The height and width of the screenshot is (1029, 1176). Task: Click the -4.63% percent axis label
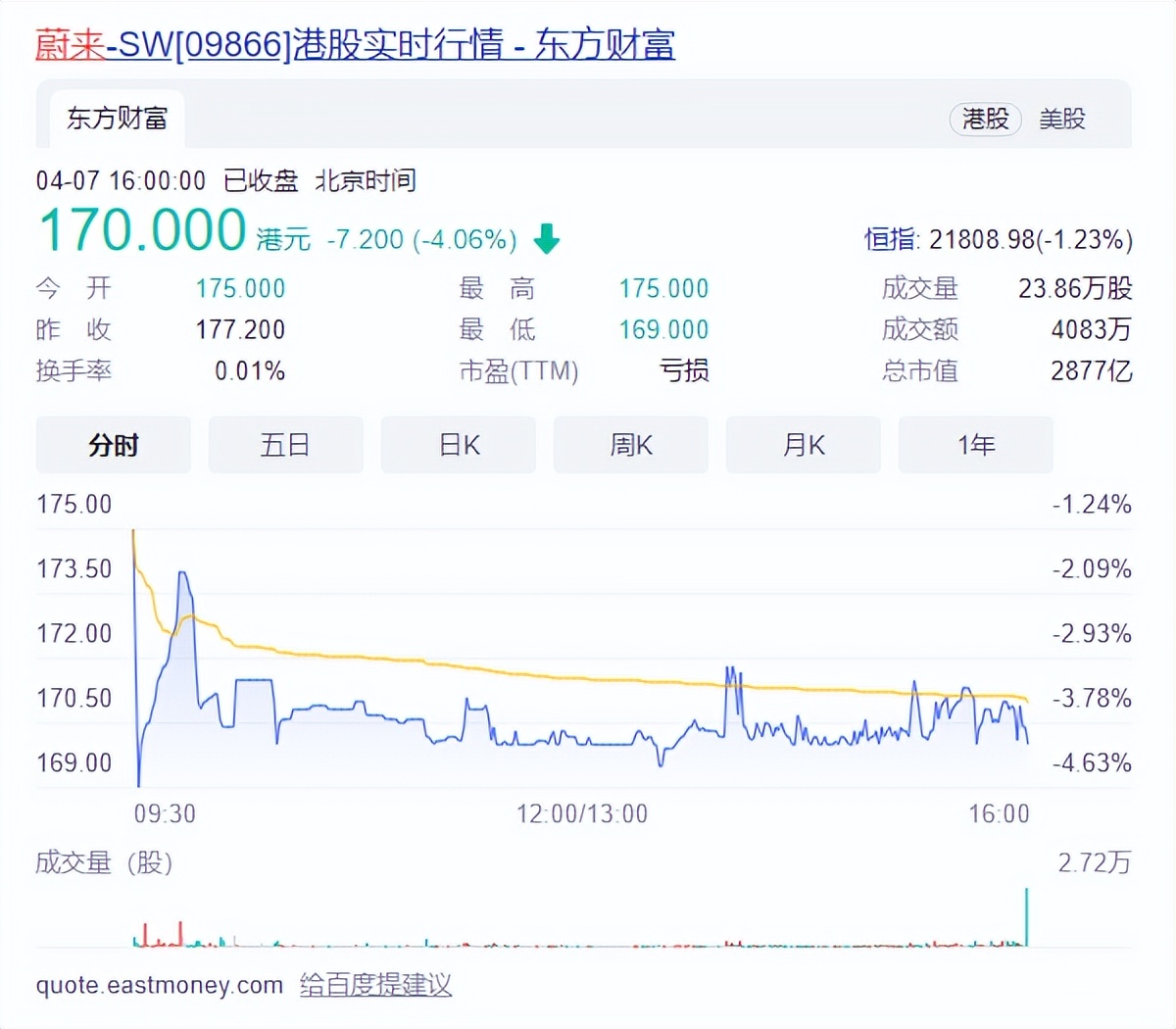point(1092,762)
